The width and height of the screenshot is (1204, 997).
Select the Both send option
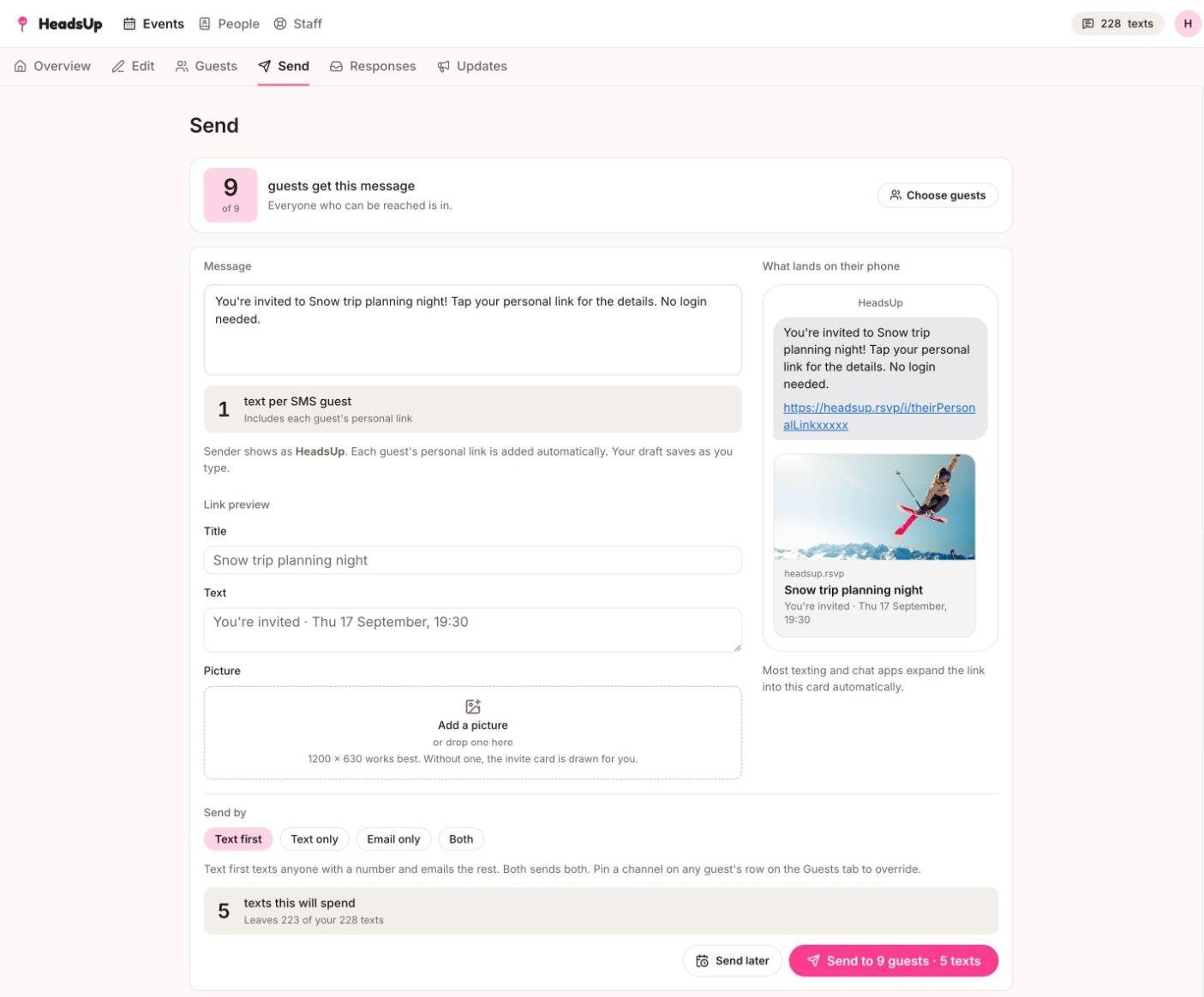461,839
